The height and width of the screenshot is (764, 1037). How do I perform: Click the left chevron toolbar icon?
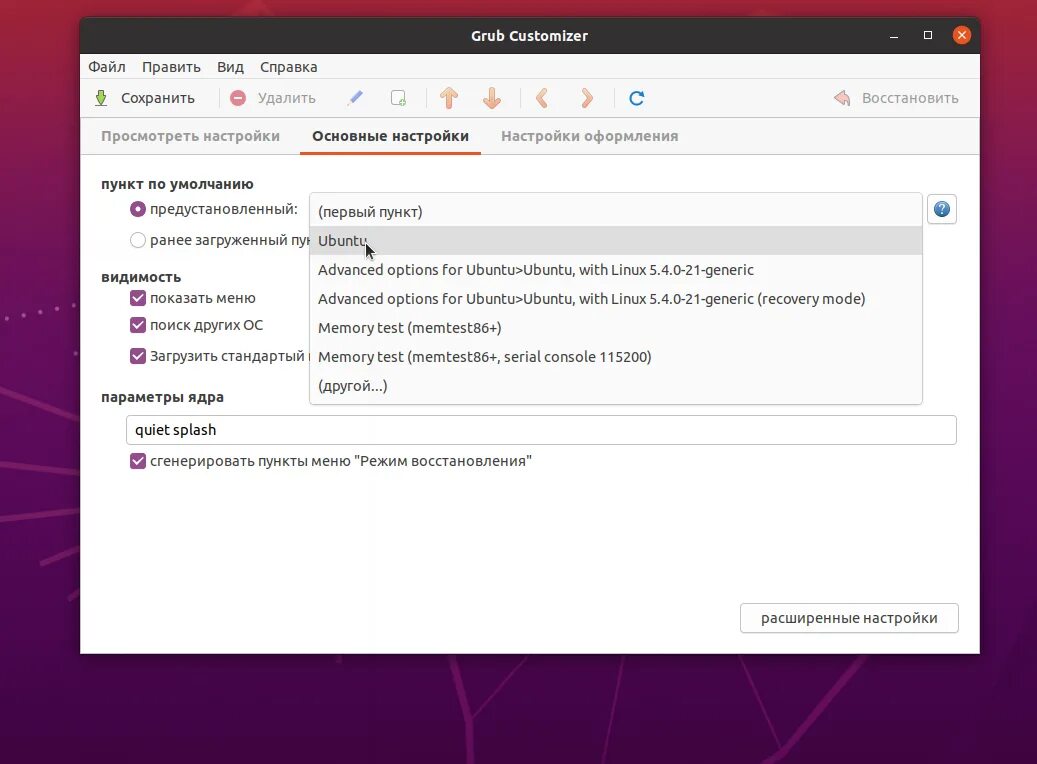tap(542, 98)
